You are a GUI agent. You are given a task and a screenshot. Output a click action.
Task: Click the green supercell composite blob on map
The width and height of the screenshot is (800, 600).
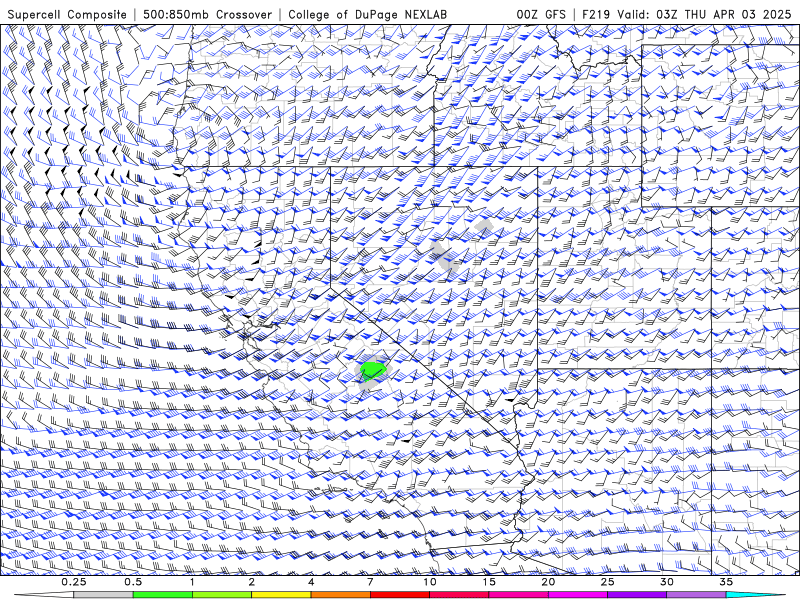(372, 370)
